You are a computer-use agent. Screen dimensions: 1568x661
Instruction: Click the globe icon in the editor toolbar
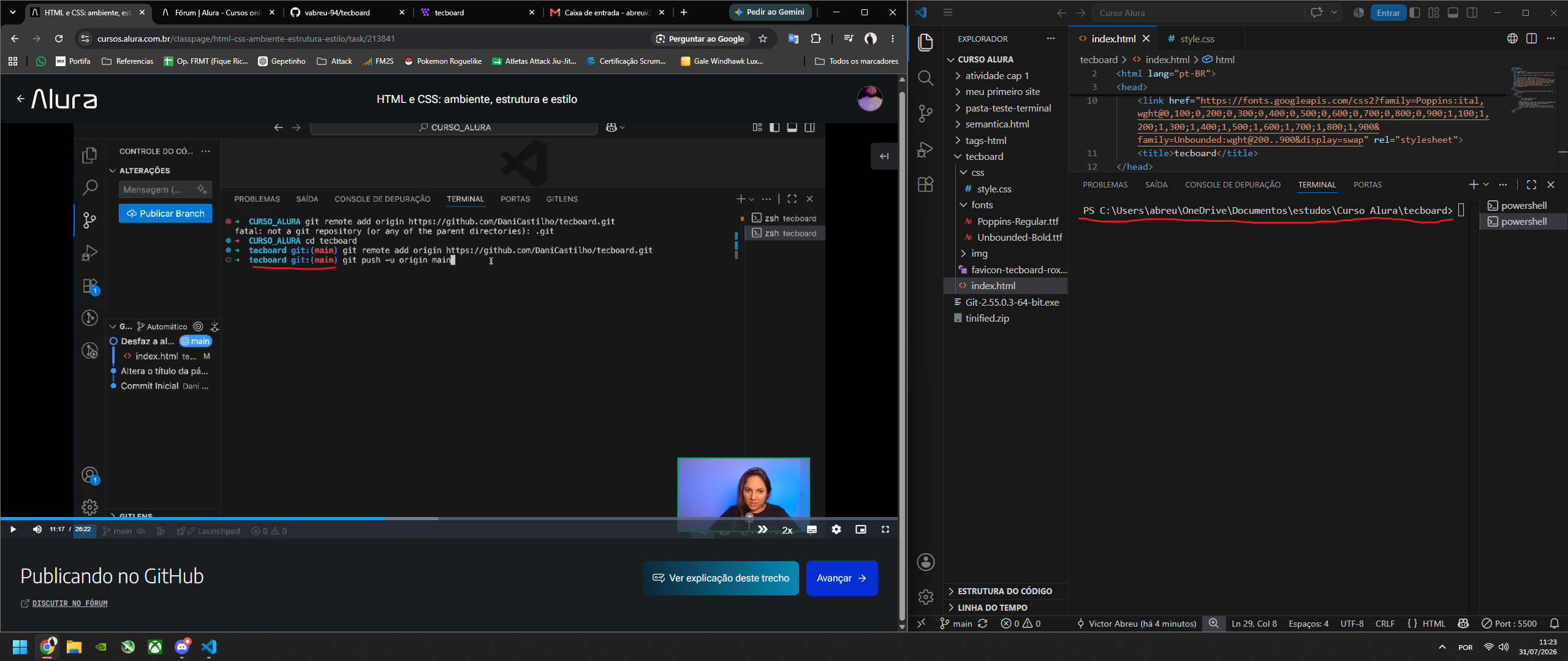pyautogui.click(x=1512, y=39)
